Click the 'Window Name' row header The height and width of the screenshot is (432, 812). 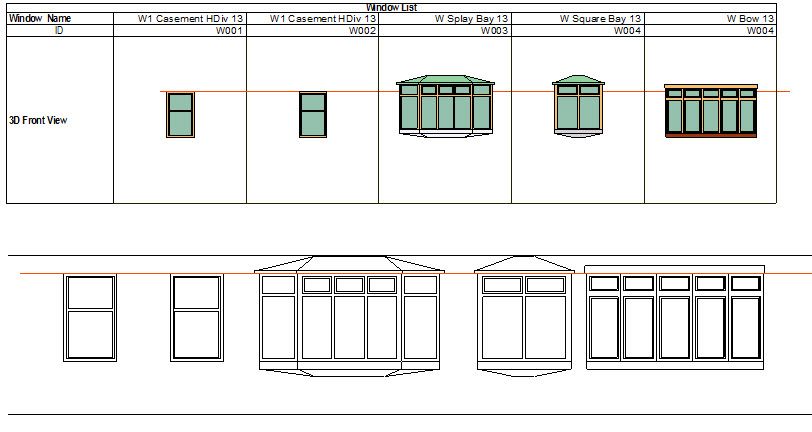pos(60,19)
